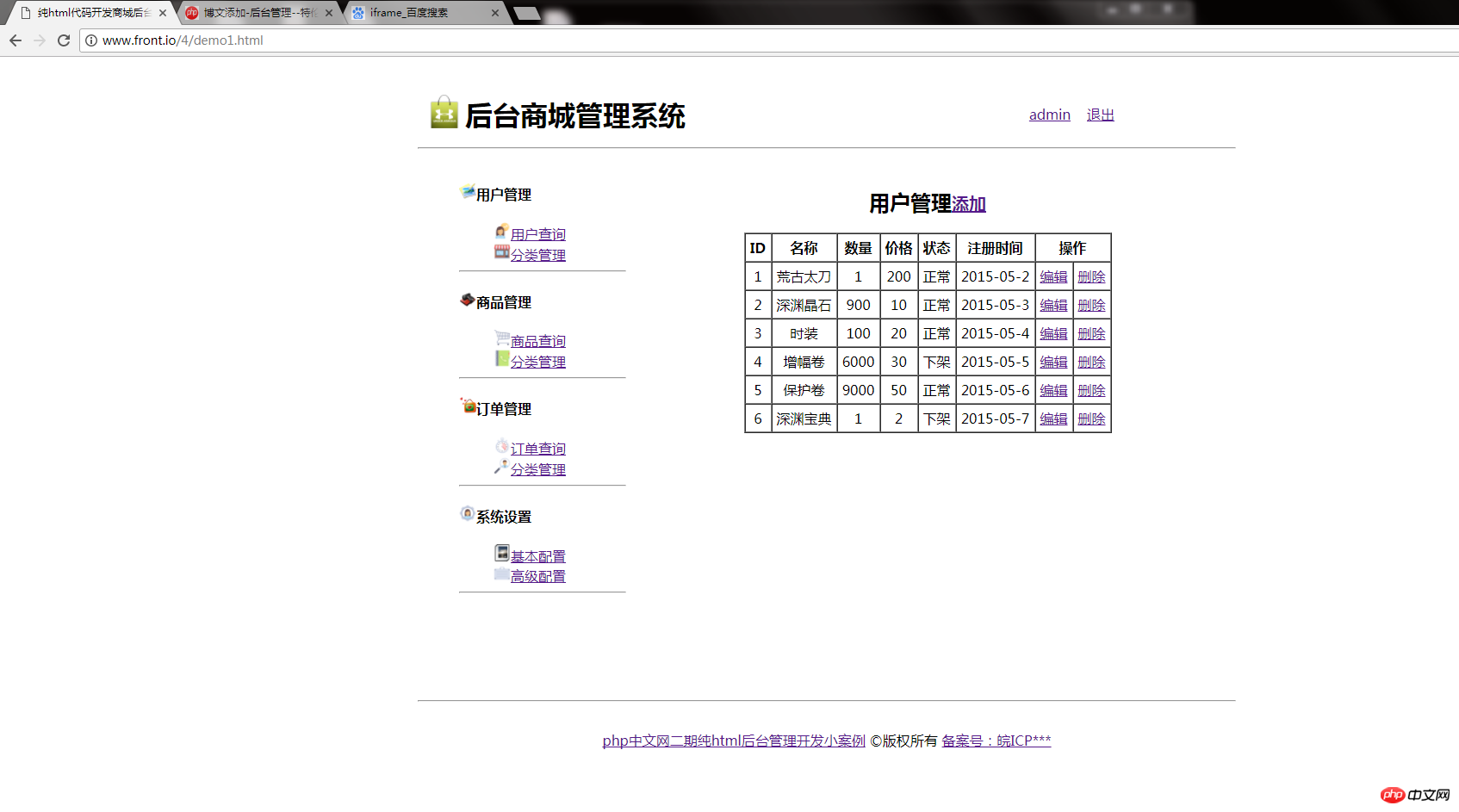Click the 商品管理 section icon
Screen dimensions: 1459x812
pos(468,300)
